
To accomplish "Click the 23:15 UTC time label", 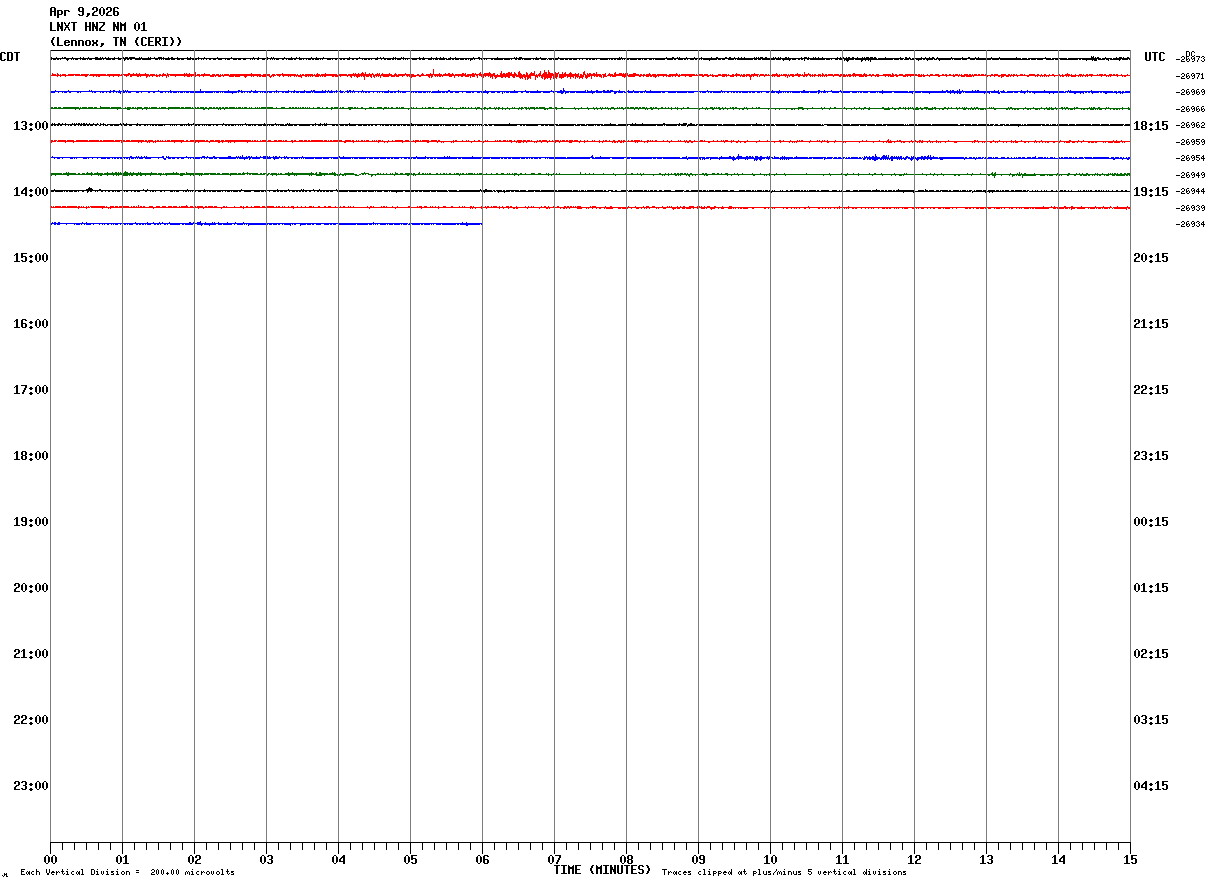I will tap(1151, 456).
